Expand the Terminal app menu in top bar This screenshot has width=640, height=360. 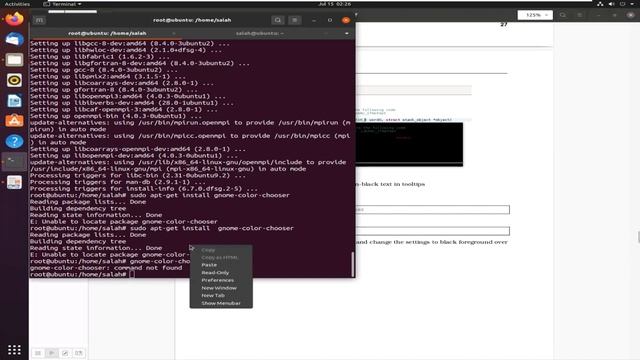[x=62, y=4]
